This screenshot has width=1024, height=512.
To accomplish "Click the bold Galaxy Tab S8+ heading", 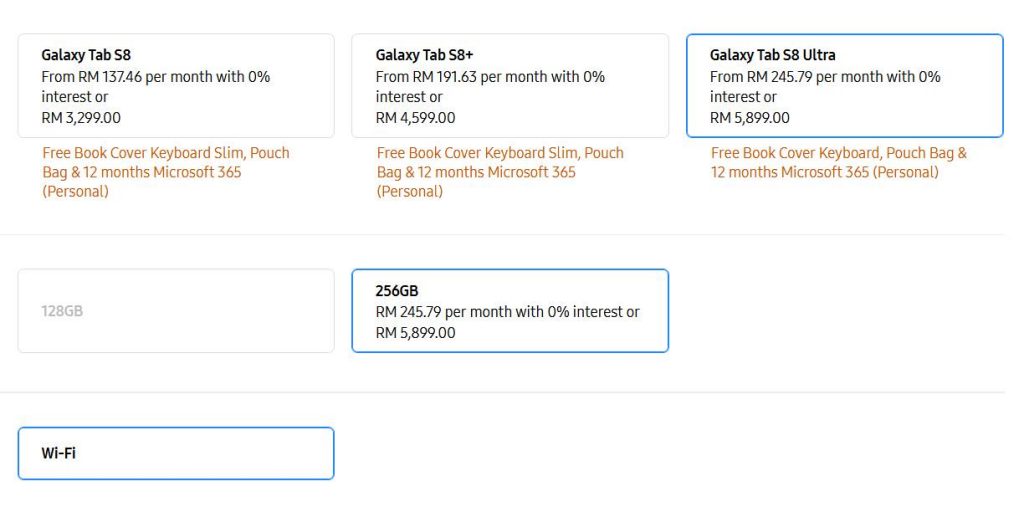I will click(424, 55).
